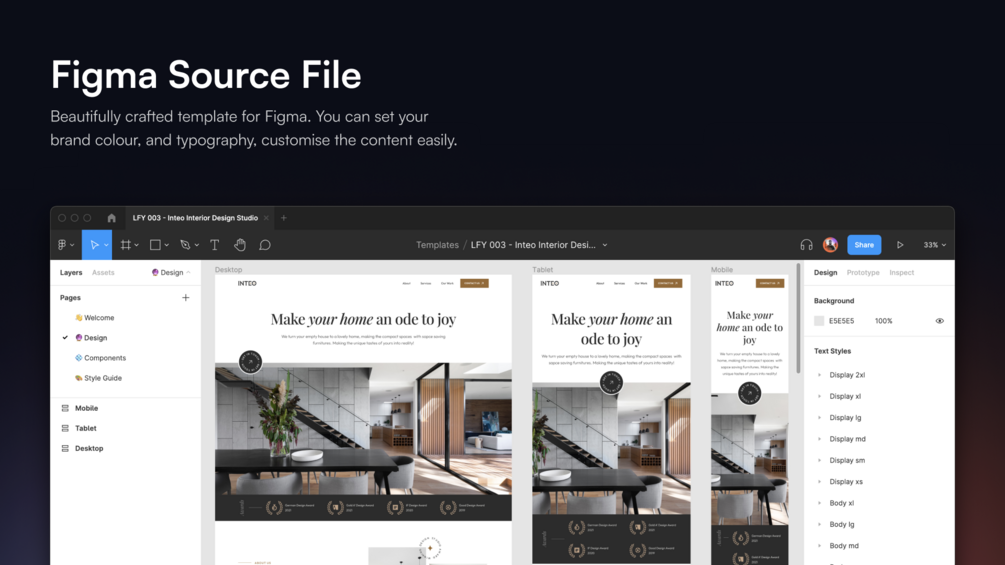Switch to the Layers tab
Image resolution: width=1005 pixels, height=565 pixels.
71,272
